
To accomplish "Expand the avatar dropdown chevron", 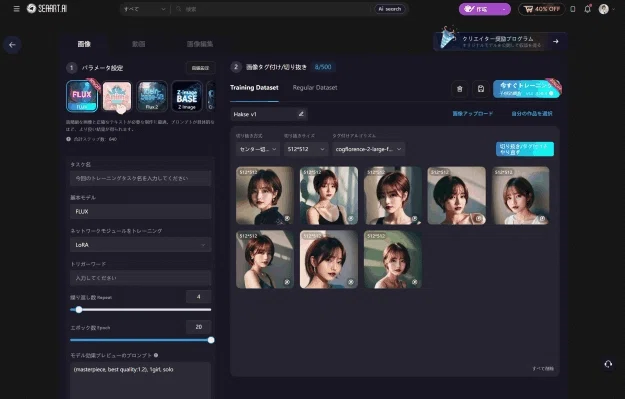I will (x=613, y=9).
